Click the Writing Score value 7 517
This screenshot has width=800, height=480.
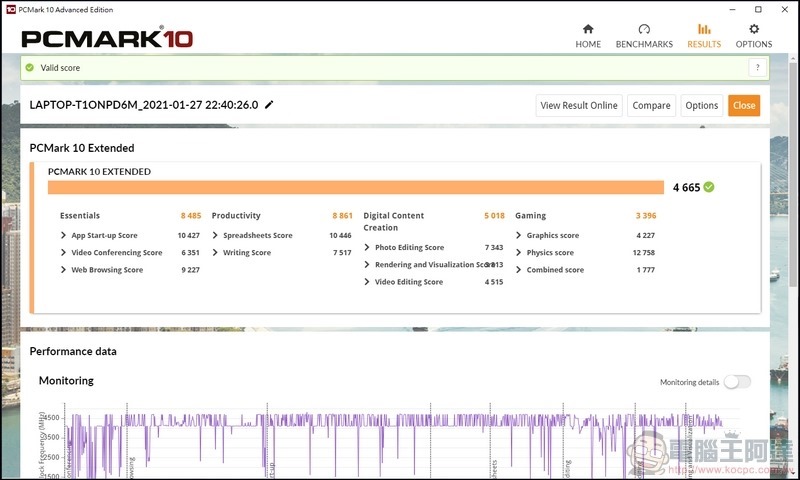pyautogui.click(x=342, y=252)
